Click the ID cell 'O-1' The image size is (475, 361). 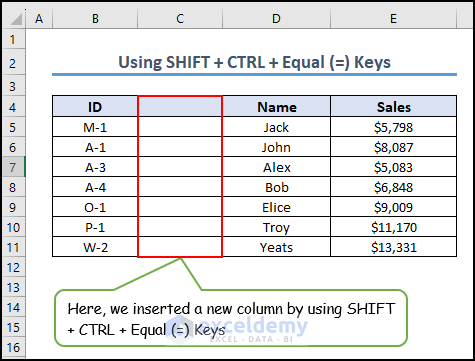[x=95, y=207]
